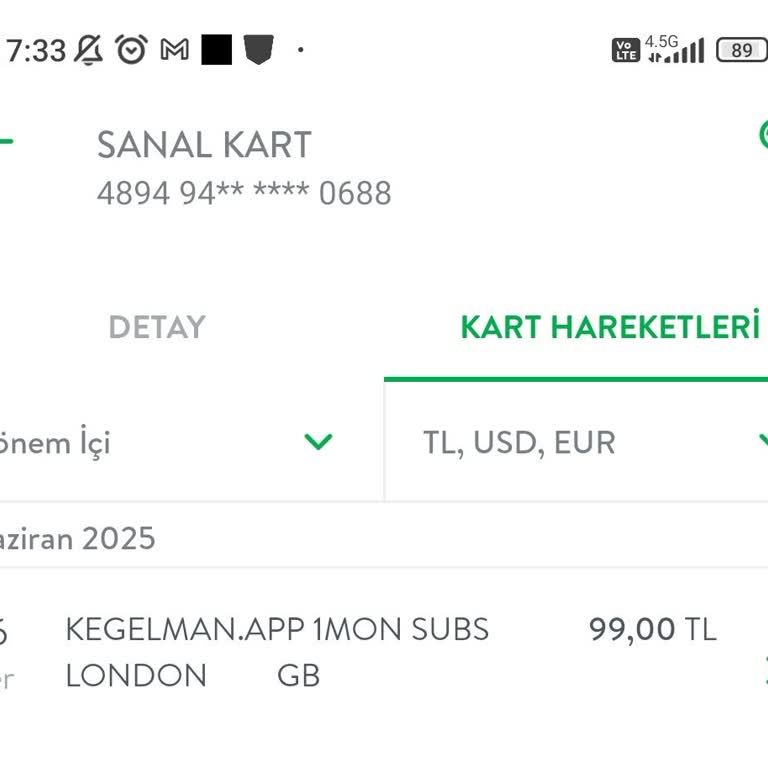Expand the Dönem İçi chevron
Viewport: 768px width, 768px height.
pos(318,442)
